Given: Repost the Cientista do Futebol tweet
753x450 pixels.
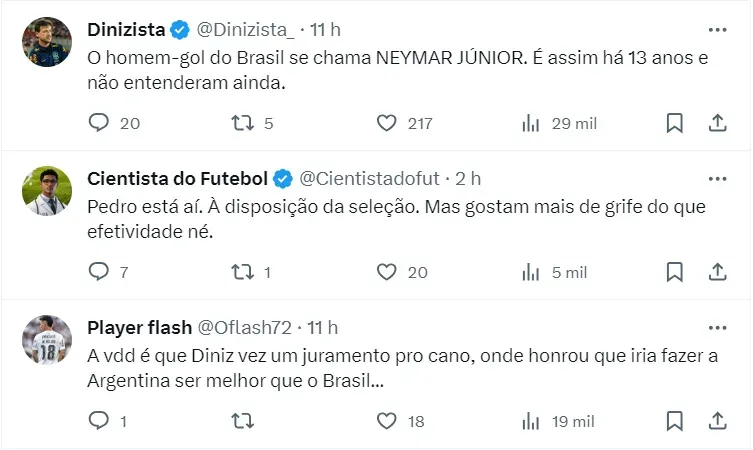Looking at the screenshot, I should tap(241, 272).
